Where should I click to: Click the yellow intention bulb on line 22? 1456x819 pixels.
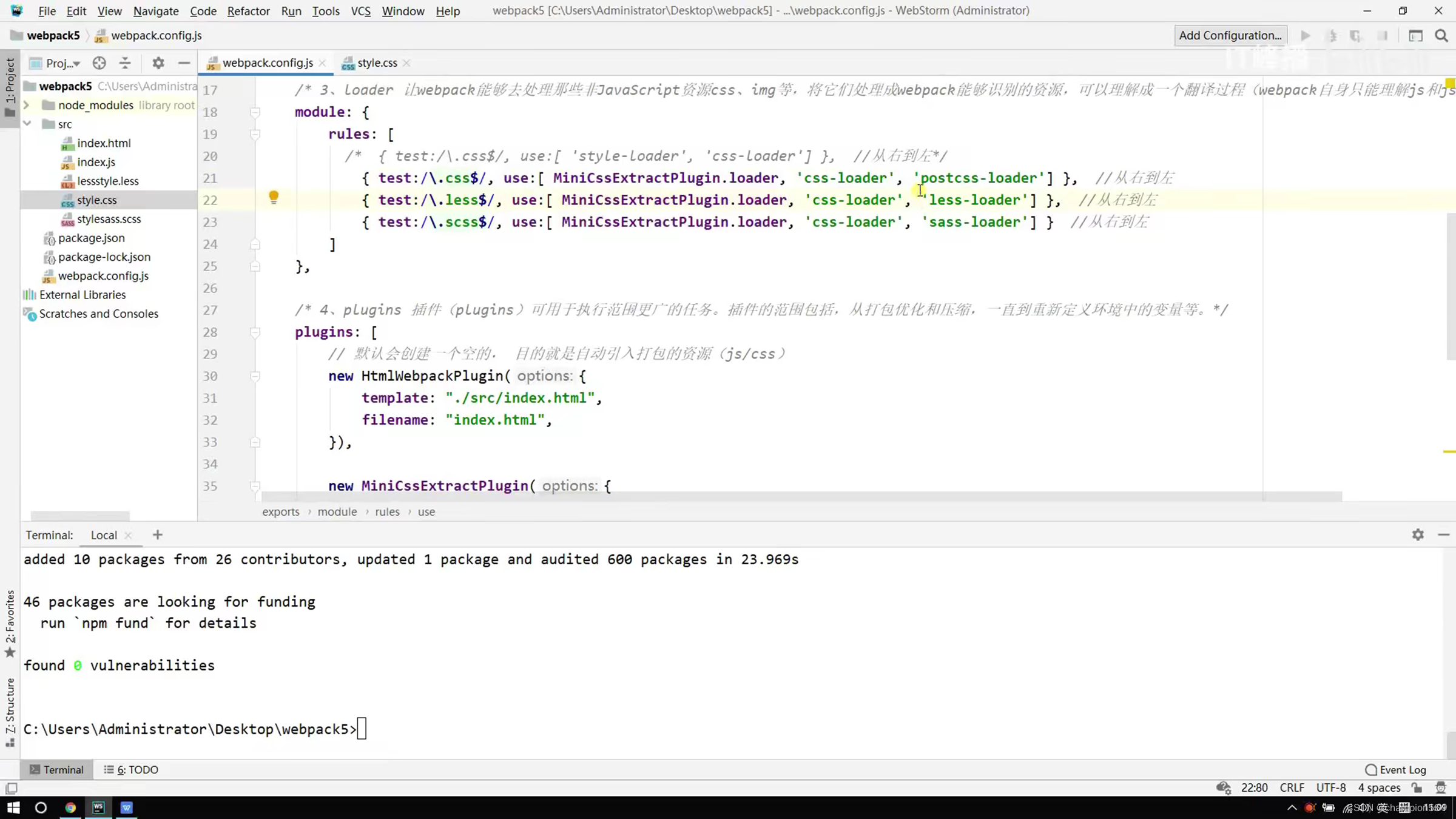(x=274, y=197)
